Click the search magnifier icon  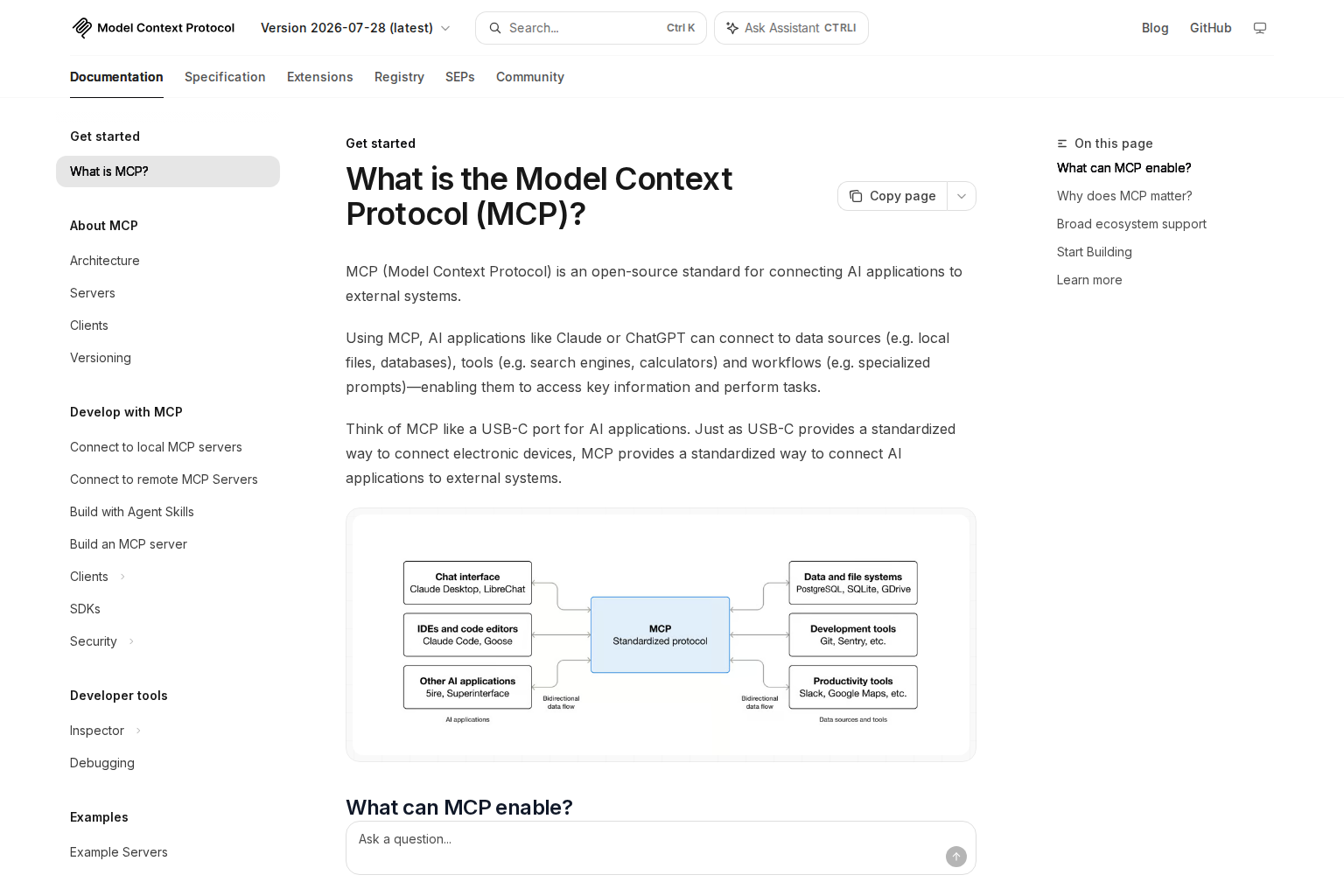(495, 28)
